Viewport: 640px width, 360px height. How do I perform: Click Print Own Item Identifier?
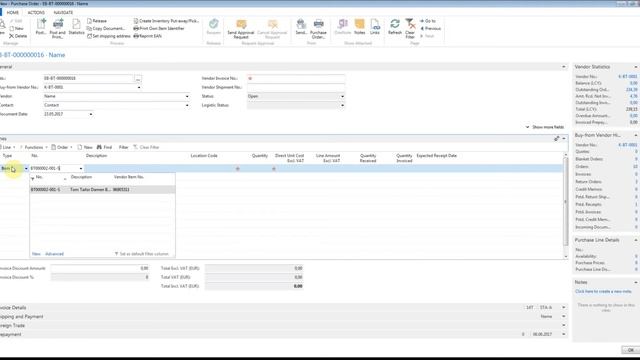pyautogui.click(x=159, y=29)
